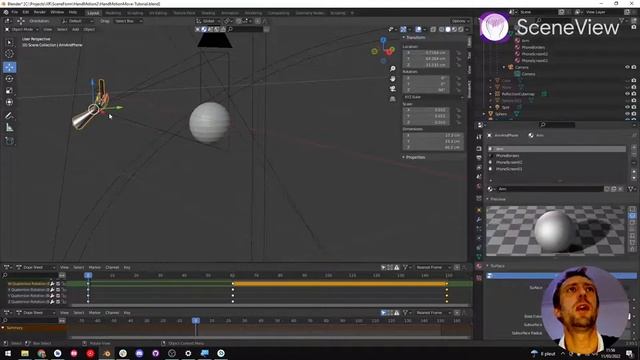Collapse the Transform panel in sidebar
This screenshot has height=360, width=640.
pyautogui.click(x=414, y=38)
